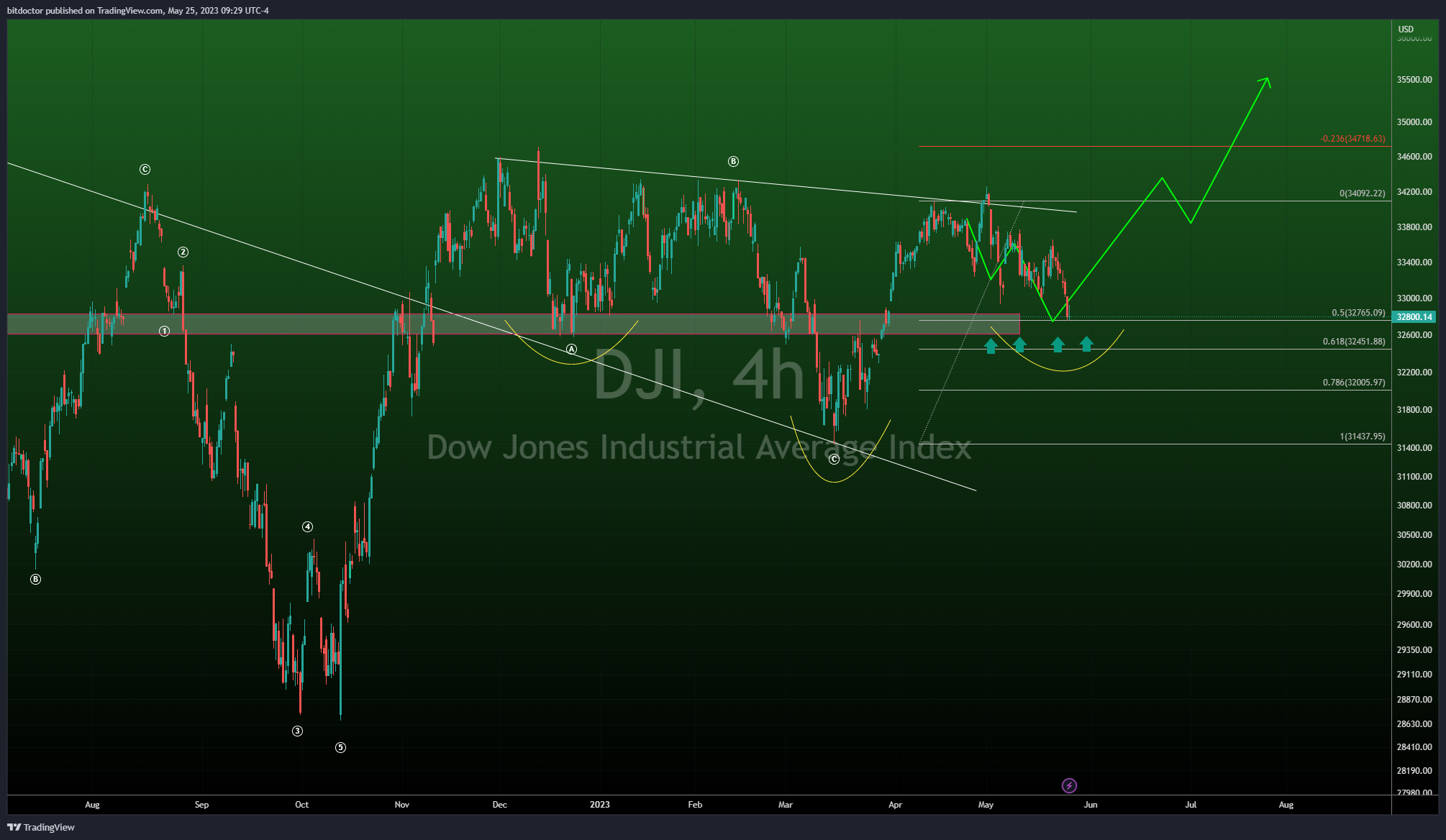Viewport: 1446px width, 840px height.
Task: Select the circled 1 wave label
Action: coord(164,331)
